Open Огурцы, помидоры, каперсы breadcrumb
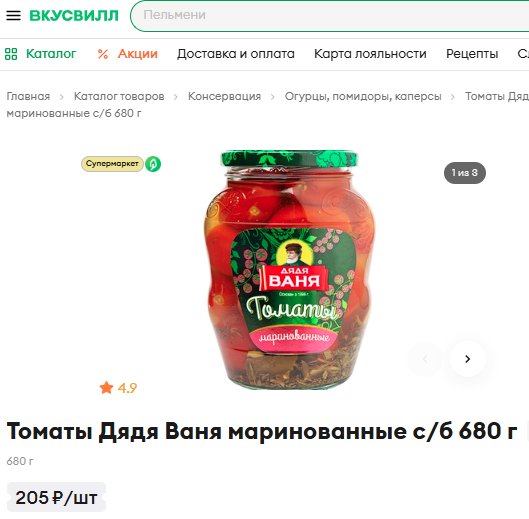This screenshot has width=529, height=519. pos(363,97)
